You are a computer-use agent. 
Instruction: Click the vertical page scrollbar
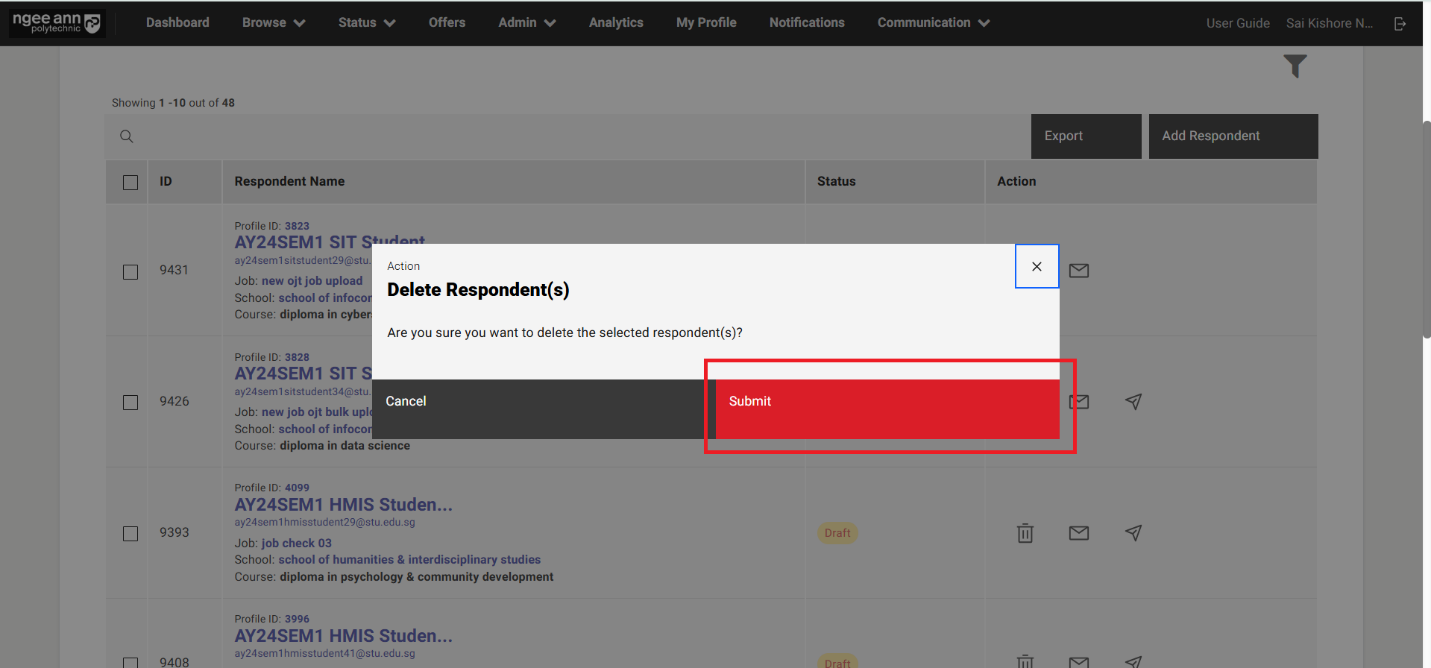pos(1425,230)
